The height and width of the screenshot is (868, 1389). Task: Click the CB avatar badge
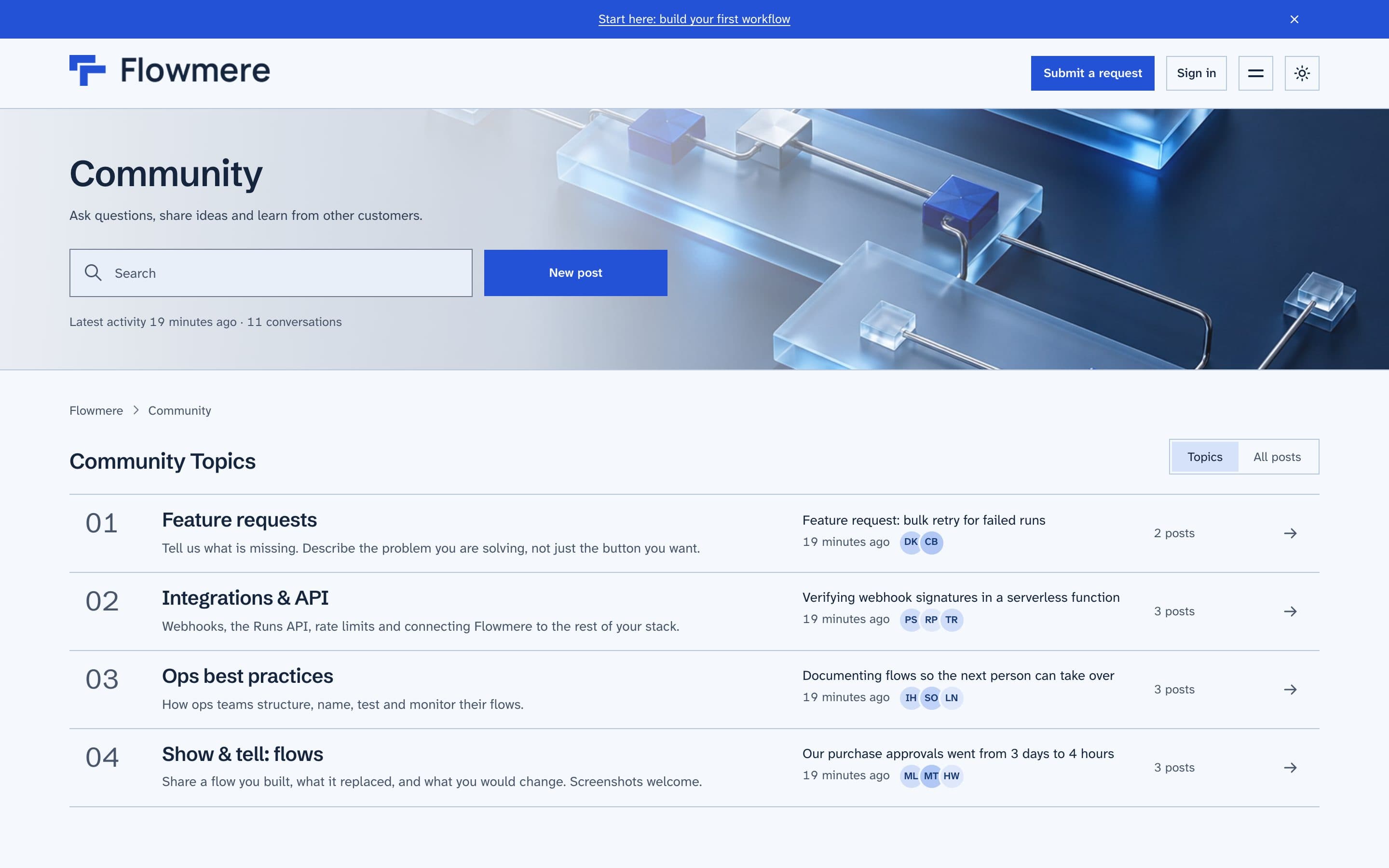pyautogui.click(x=931, y=542)
